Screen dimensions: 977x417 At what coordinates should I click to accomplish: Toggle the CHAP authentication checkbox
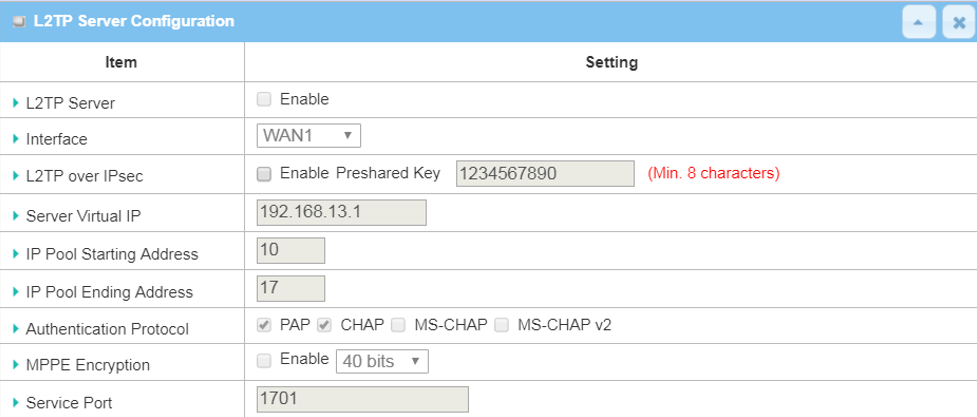pos(324,325)
